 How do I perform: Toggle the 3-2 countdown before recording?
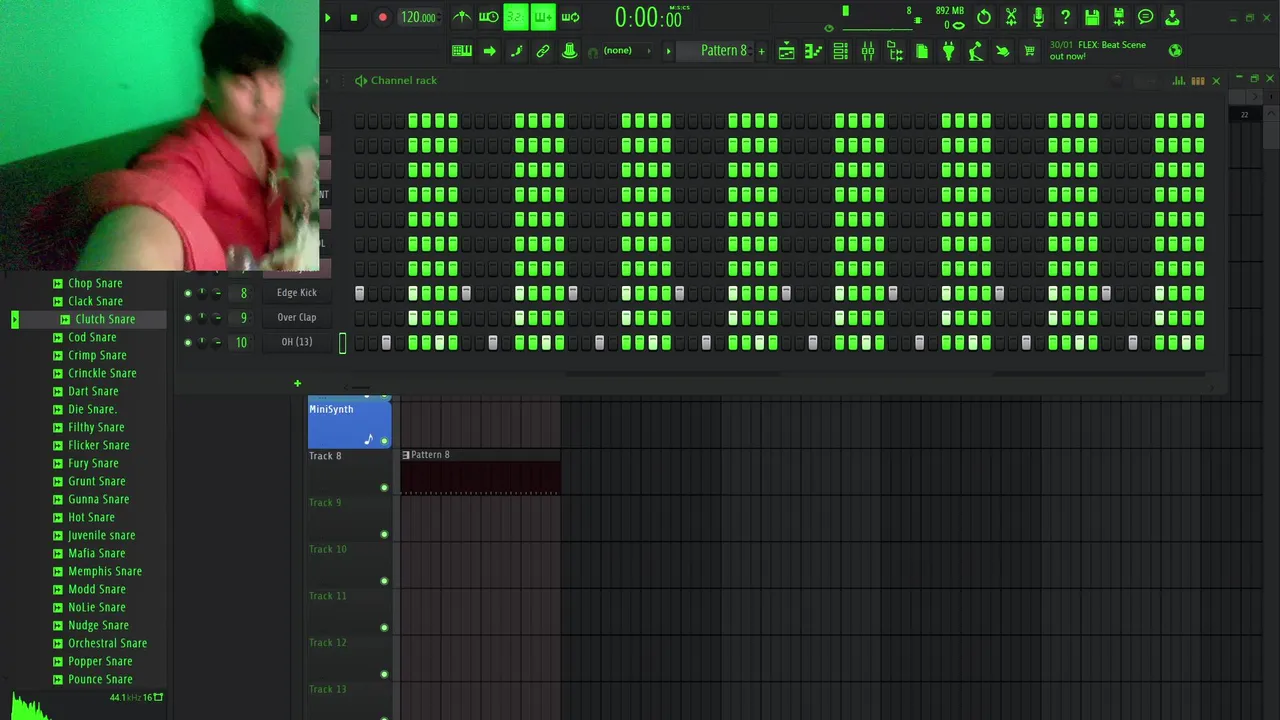[515, 17]
